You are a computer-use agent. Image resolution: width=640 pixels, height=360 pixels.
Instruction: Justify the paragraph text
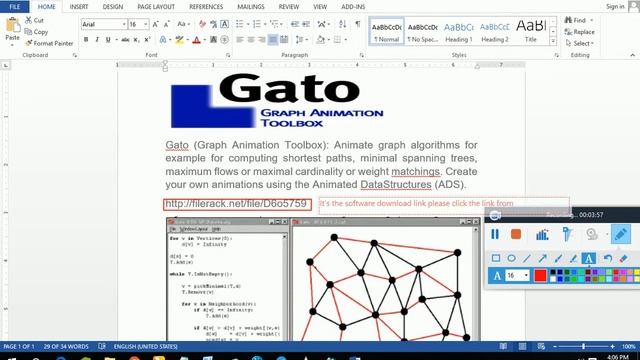coord(273,40)
